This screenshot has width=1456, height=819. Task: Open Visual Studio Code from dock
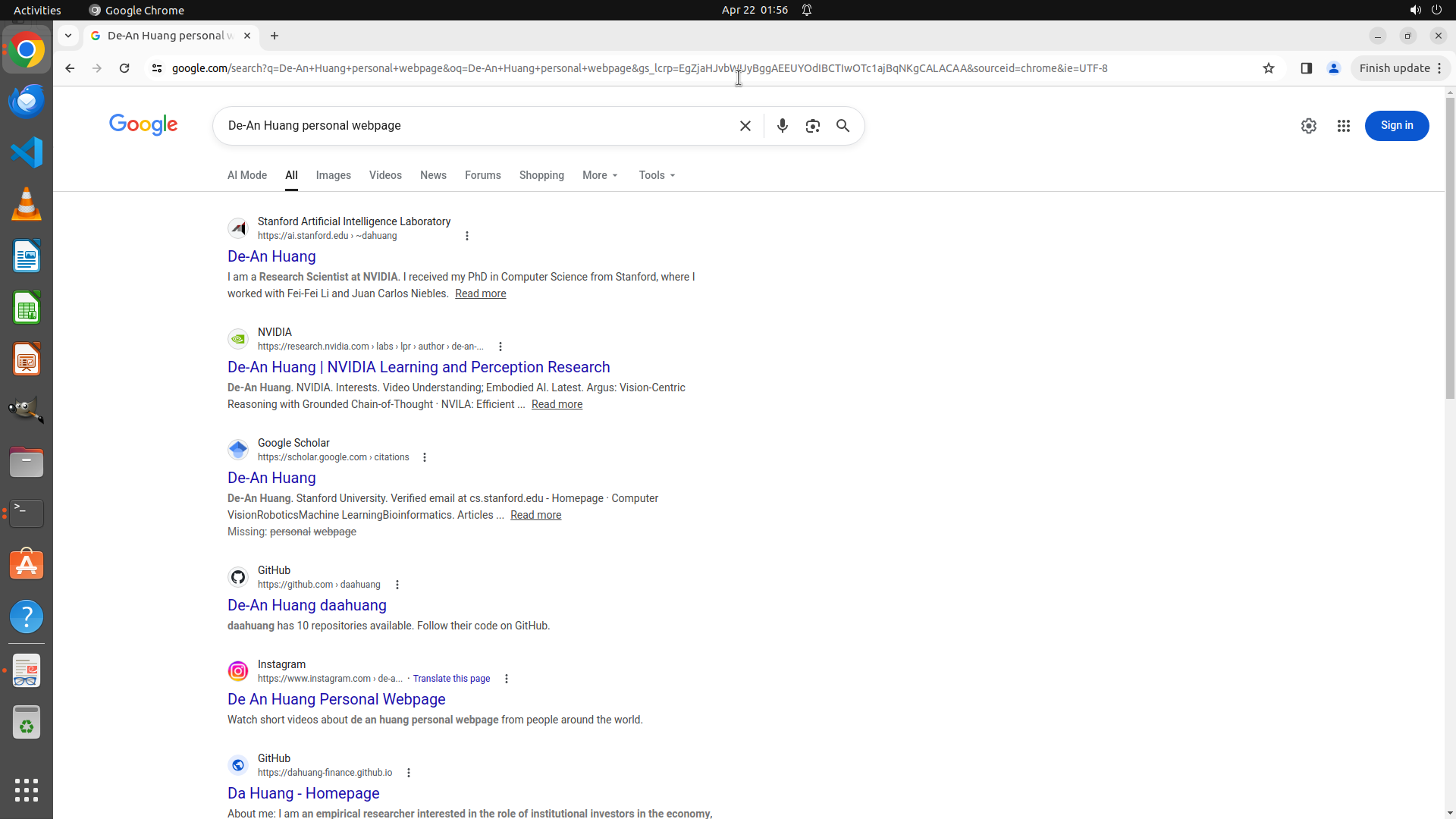(27, 152)
